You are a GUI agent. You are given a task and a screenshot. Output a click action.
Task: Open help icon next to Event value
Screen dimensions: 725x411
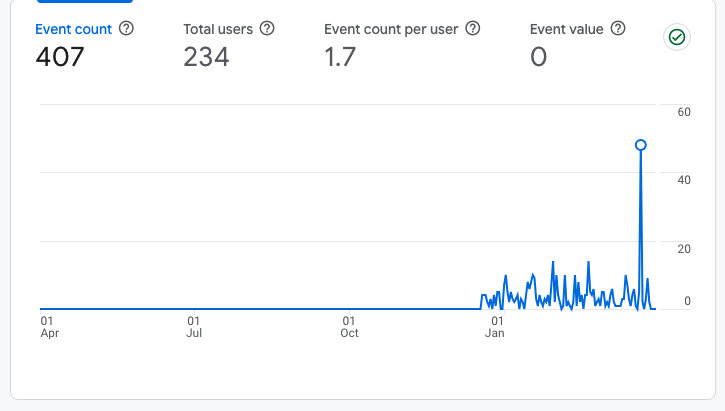618,29
